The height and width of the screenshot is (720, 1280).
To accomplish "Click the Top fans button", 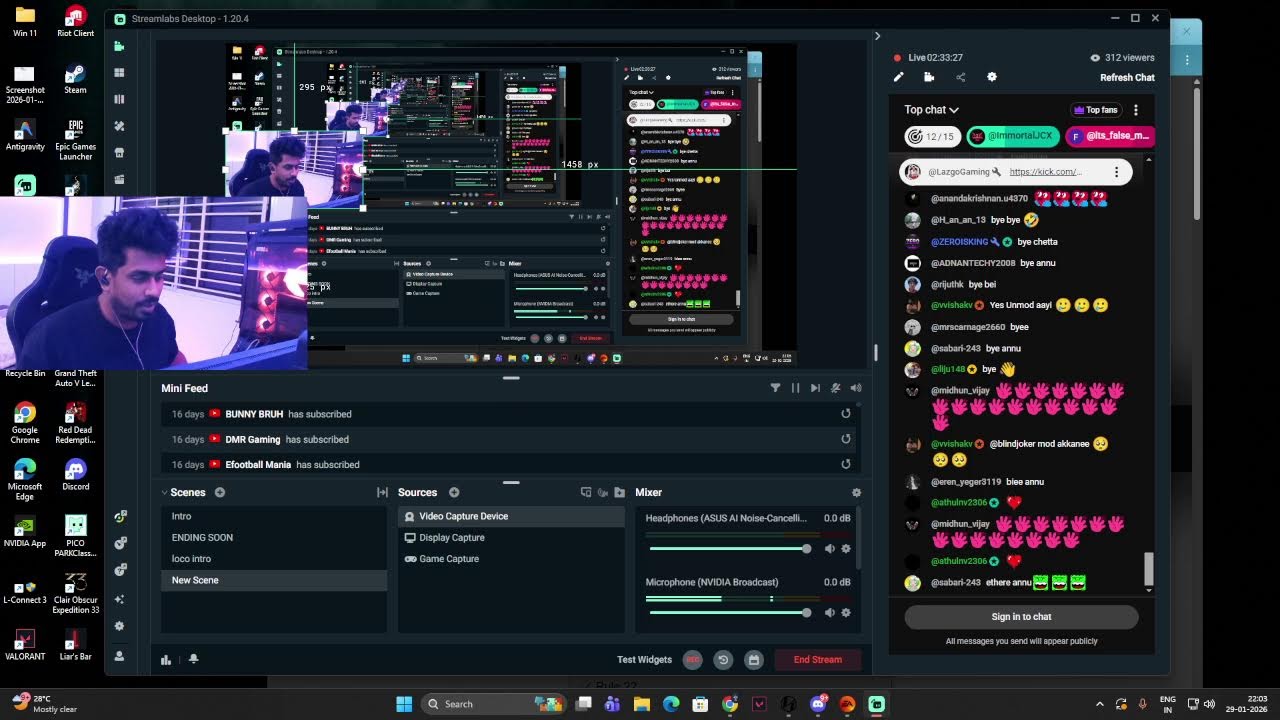I will click(1095, 110).
